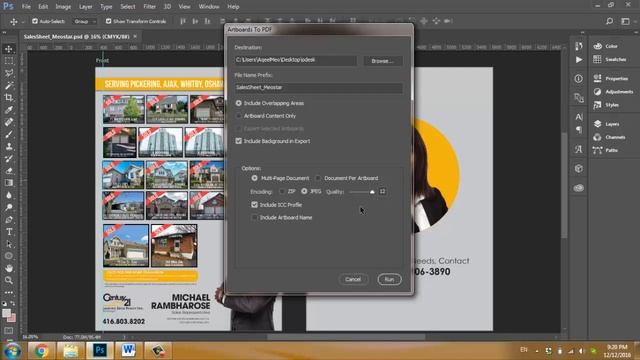Select the Blur tool
The image size is (640, 360).
(9, 195)
